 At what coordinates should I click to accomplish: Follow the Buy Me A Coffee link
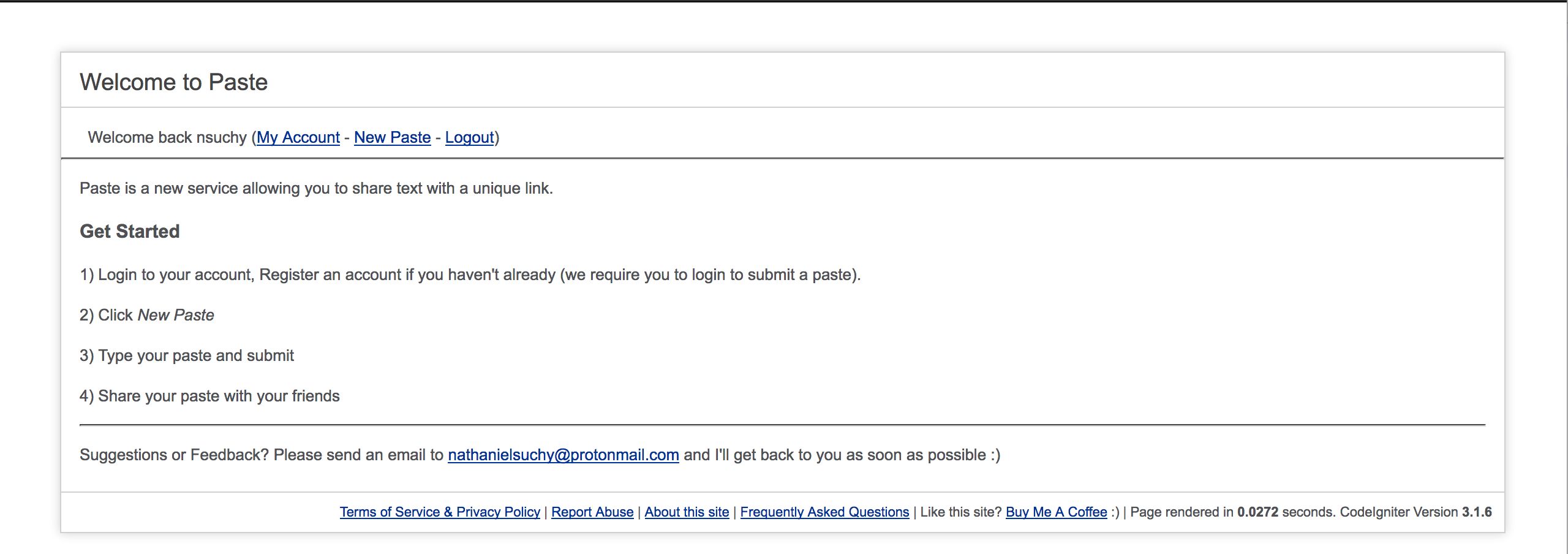click(1056, 512)
